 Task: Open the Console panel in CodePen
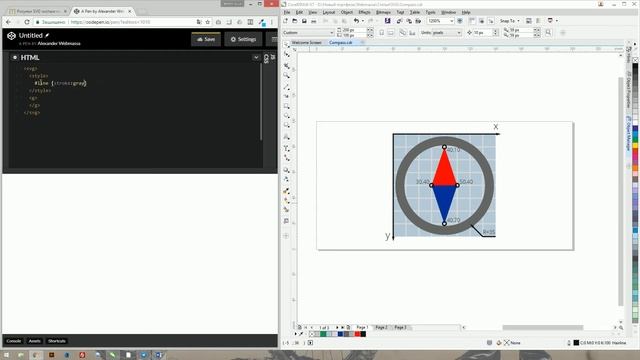pos(13,341)
